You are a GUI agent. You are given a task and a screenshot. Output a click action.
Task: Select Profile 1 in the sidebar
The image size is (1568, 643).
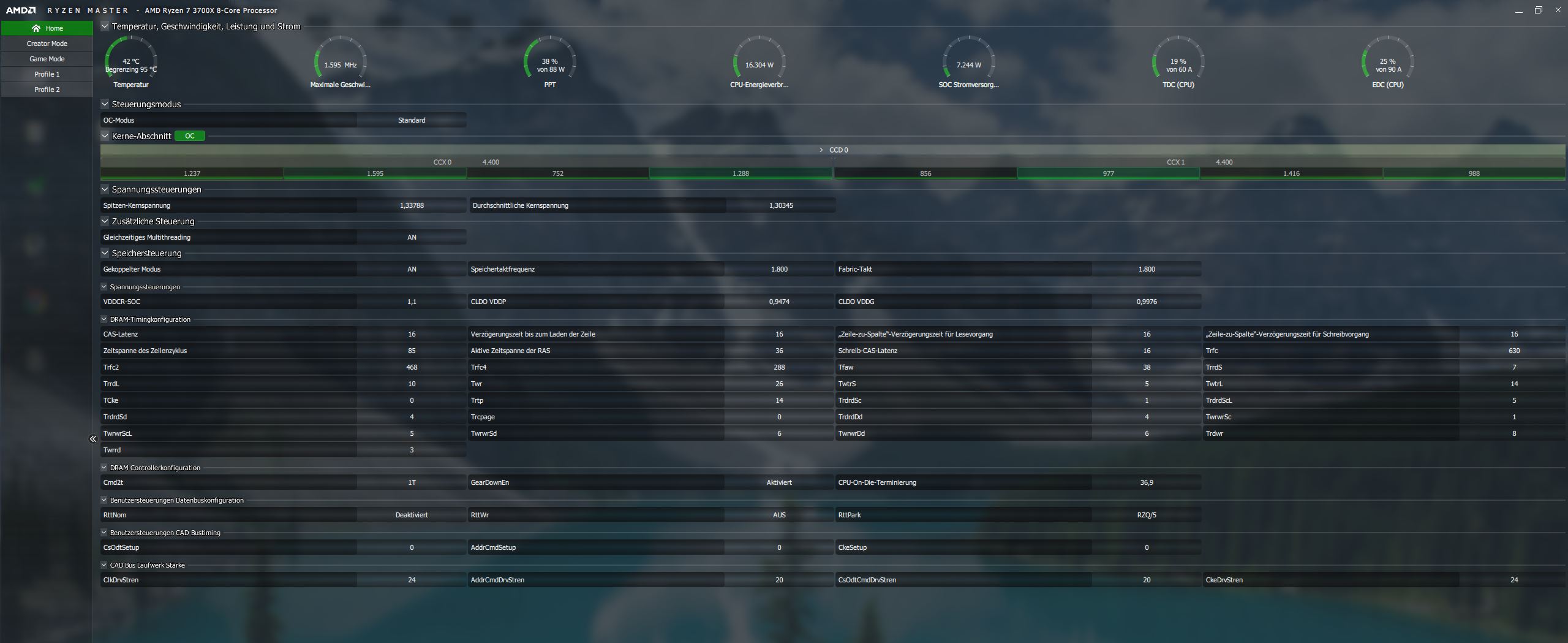(47, 74)
